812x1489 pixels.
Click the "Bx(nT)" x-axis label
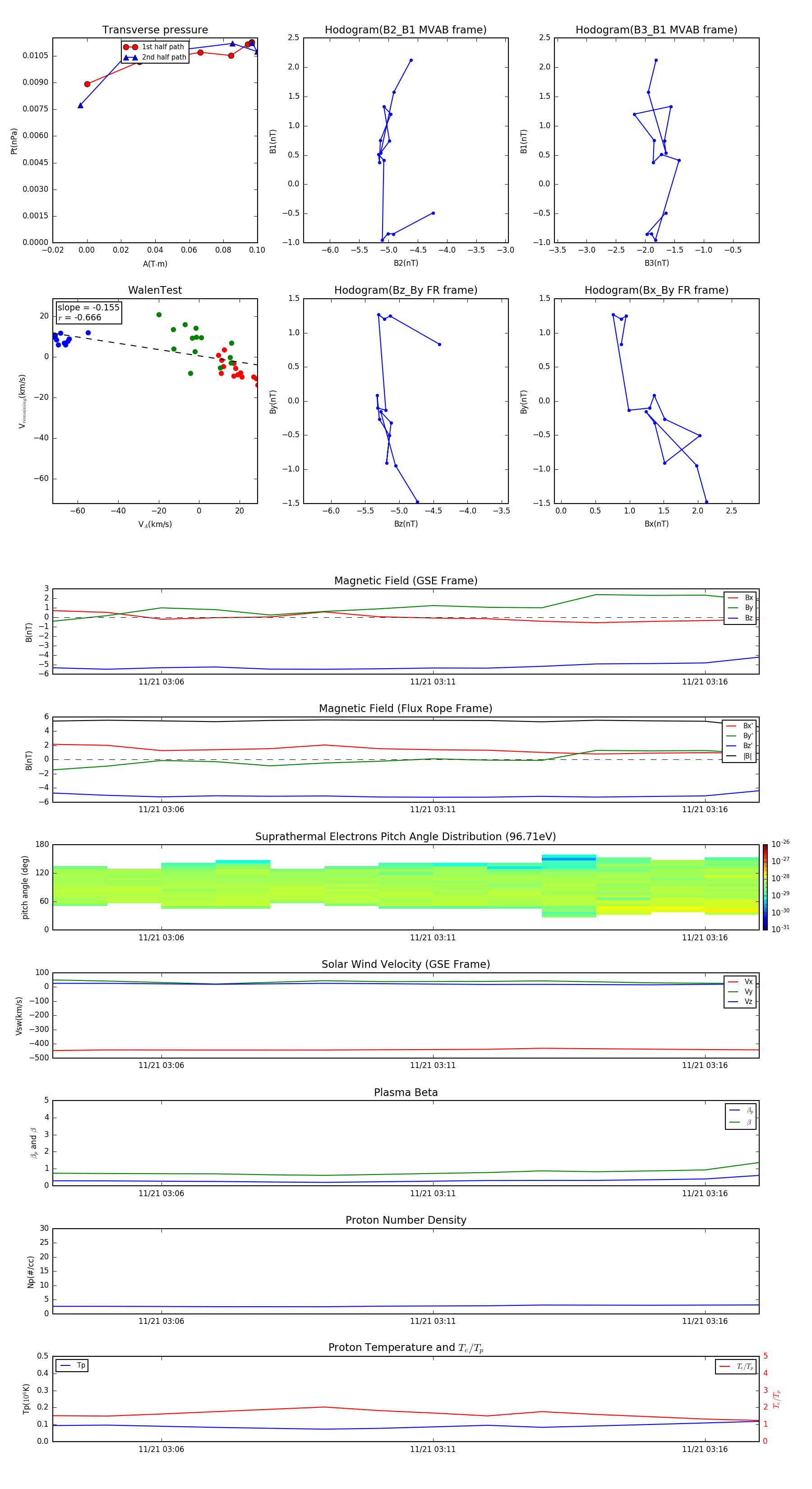click(656, 524)
